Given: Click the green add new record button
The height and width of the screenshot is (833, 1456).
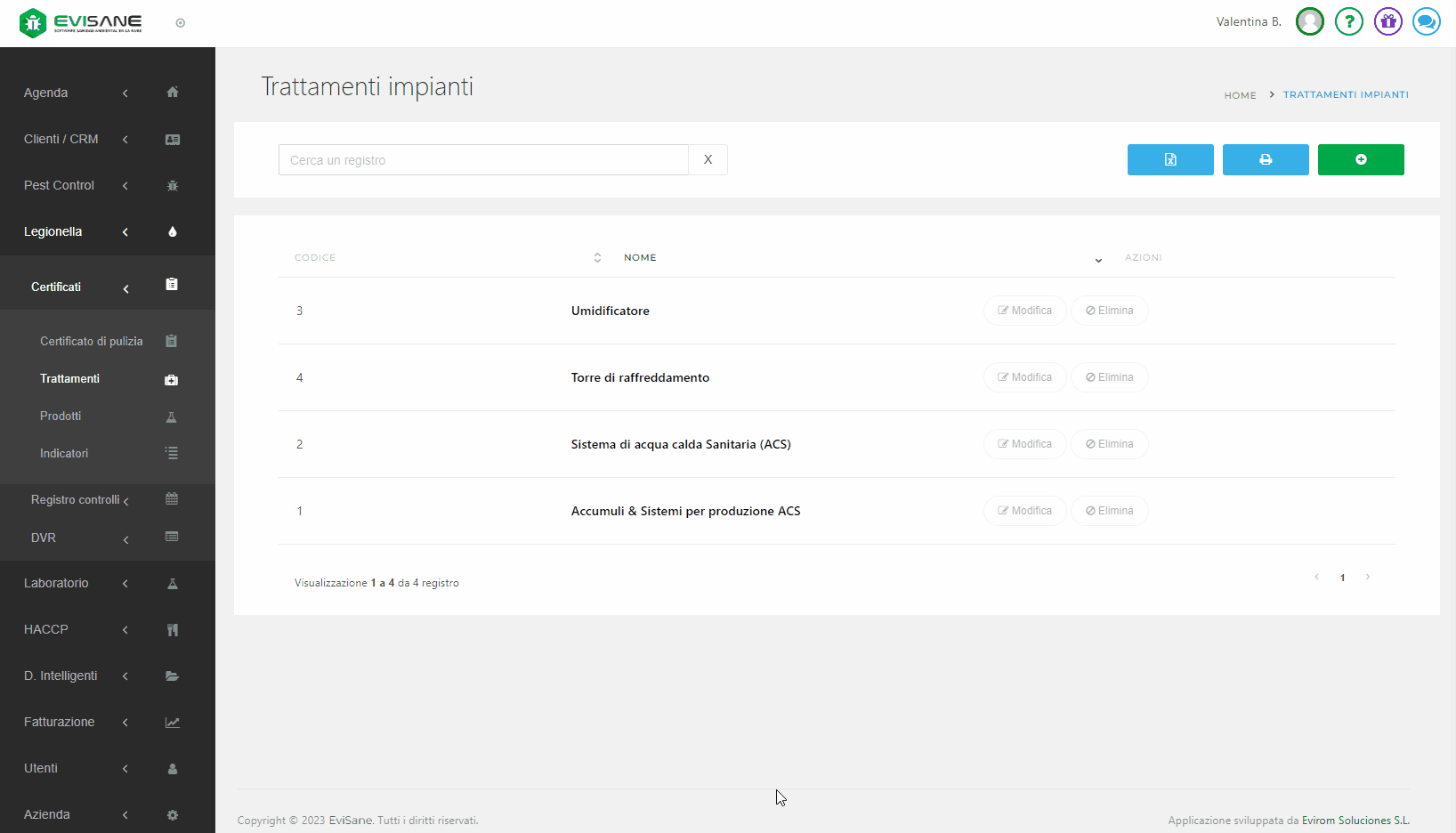Looking at the screenshot, I should coord(1360,160).
